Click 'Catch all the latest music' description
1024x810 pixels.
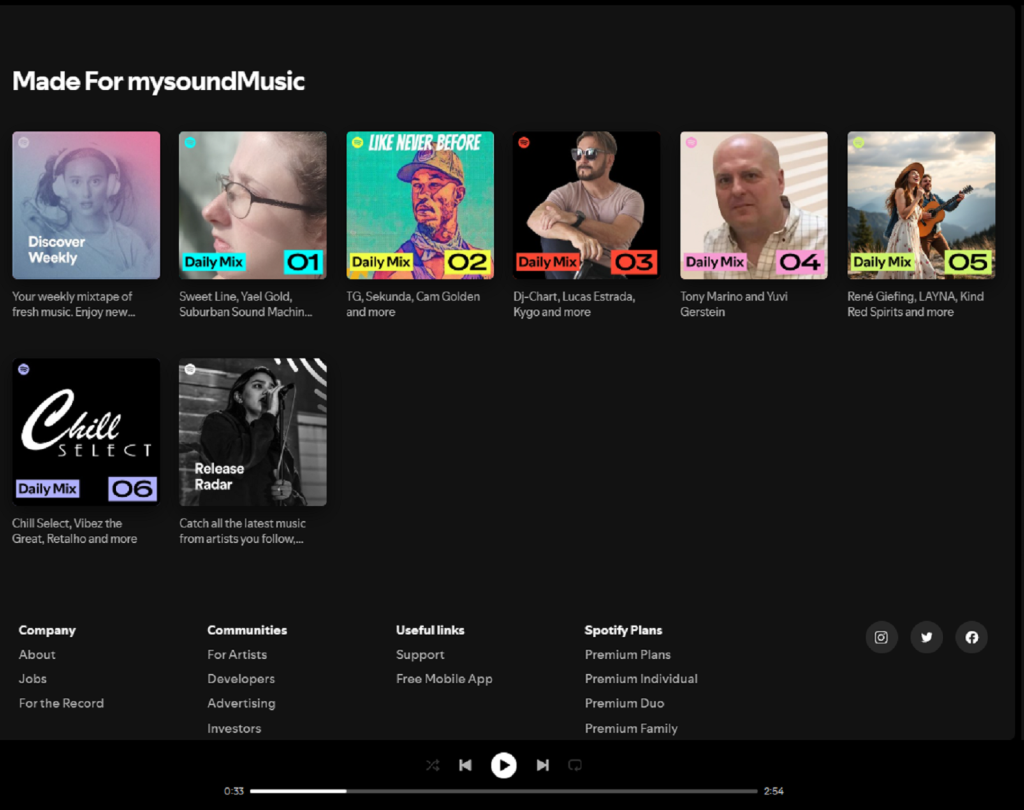coord(242,531)
